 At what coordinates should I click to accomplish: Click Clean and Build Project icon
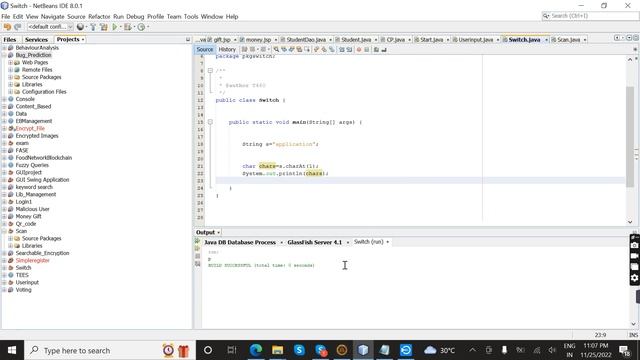104,27
